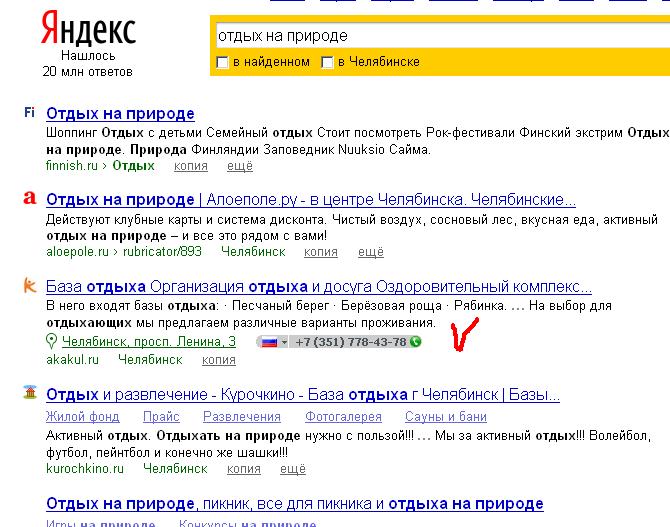The image size is (670, 527).
Task: Open the 'пикник, все для пикника' result
Action: [x=294, y=504]
